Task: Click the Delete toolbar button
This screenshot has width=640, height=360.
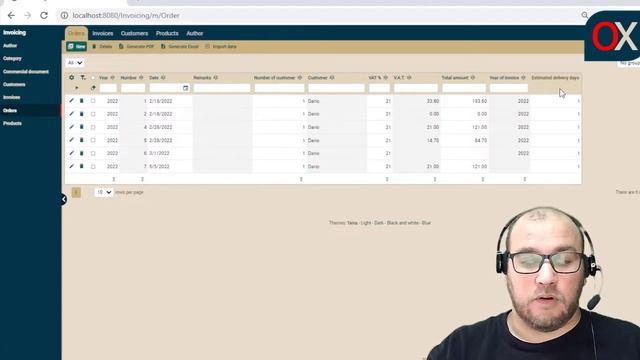Action: click(x=102, y=47)
